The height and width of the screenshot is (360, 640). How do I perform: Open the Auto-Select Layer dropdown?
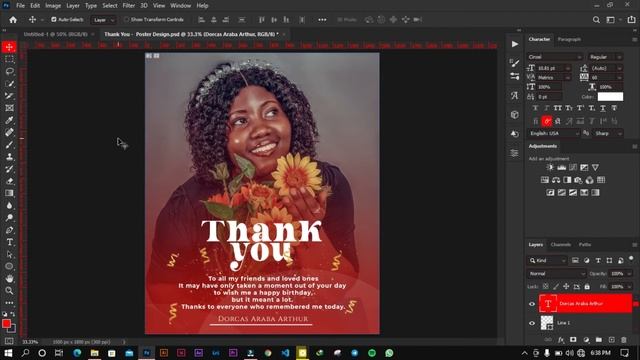pos(103,20)
